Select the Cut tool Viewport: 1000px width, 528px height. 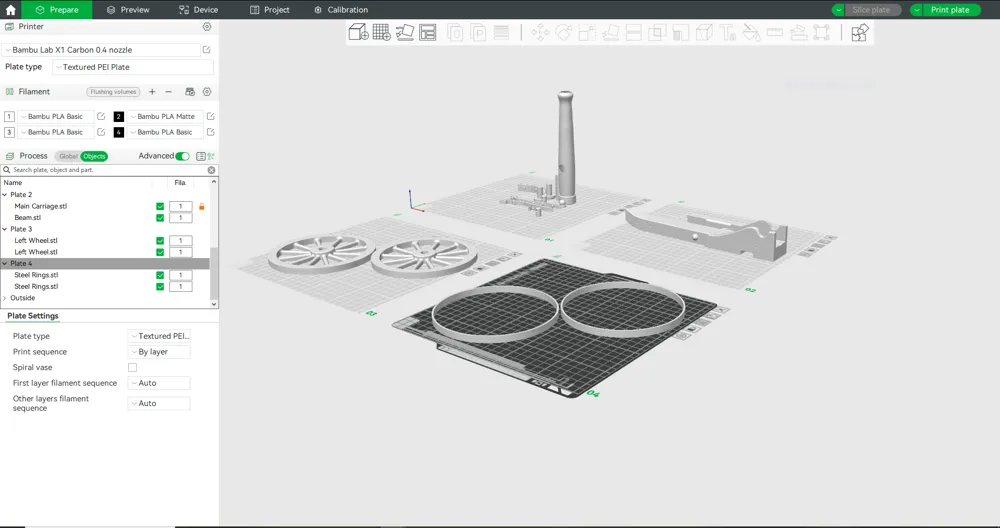(634, 33)
